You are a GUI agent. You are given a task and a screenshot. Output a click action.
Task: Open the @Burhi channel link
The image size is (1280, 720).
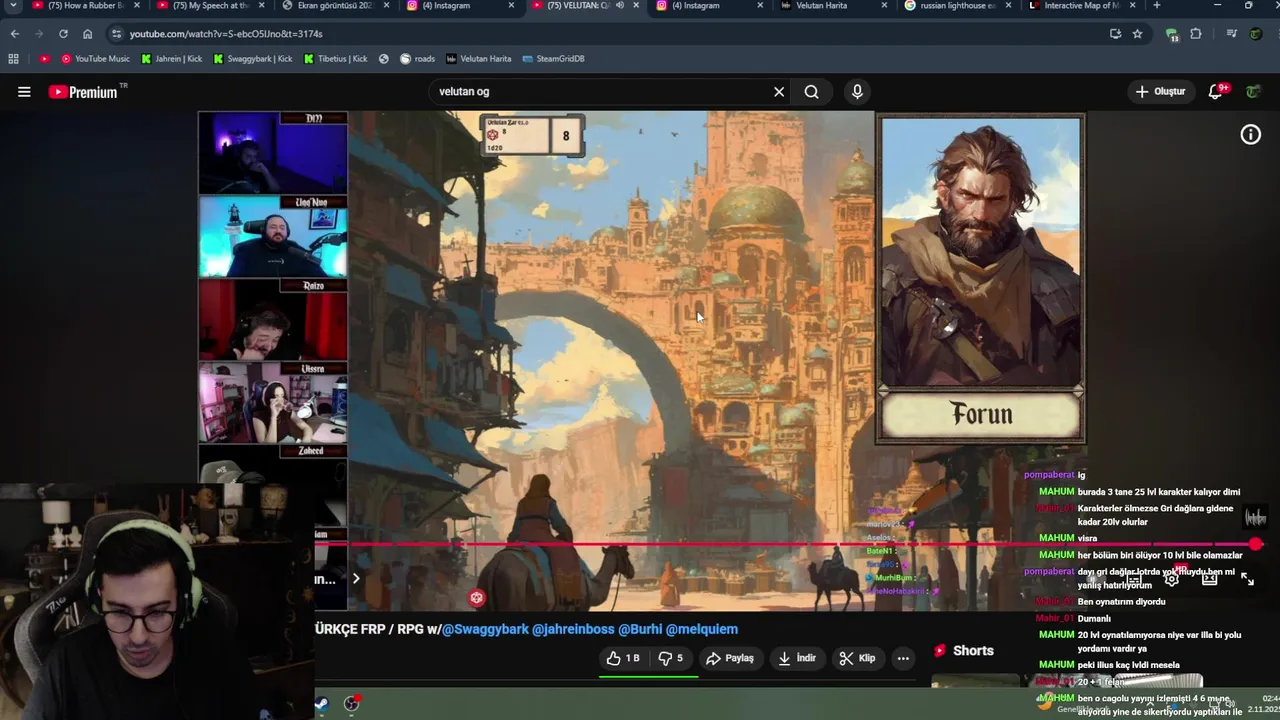639,629
